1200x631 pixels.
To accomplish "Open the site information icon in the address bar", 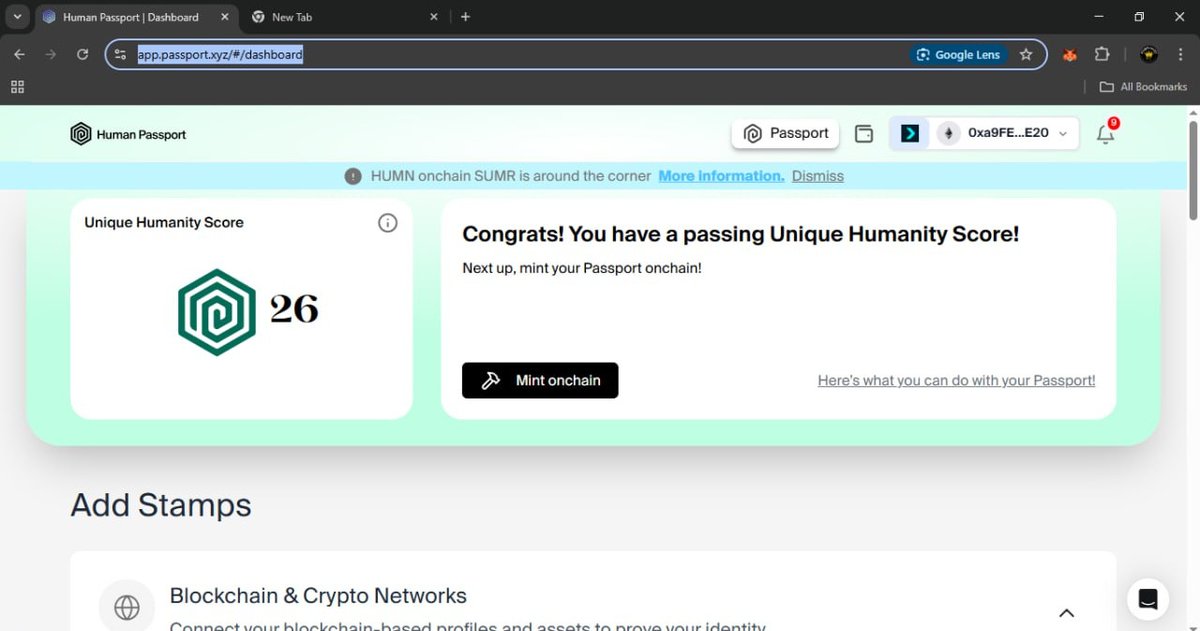I will pyautogui.click(x=121, y=55).
